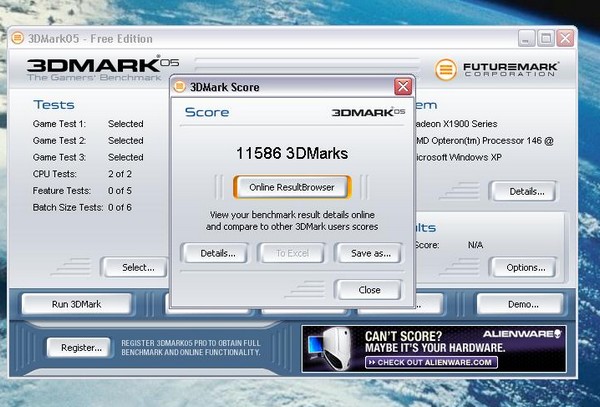Click the Microsoft Windows XP text
The height and width of the screenshot is (407, 600).
[458, 157]
